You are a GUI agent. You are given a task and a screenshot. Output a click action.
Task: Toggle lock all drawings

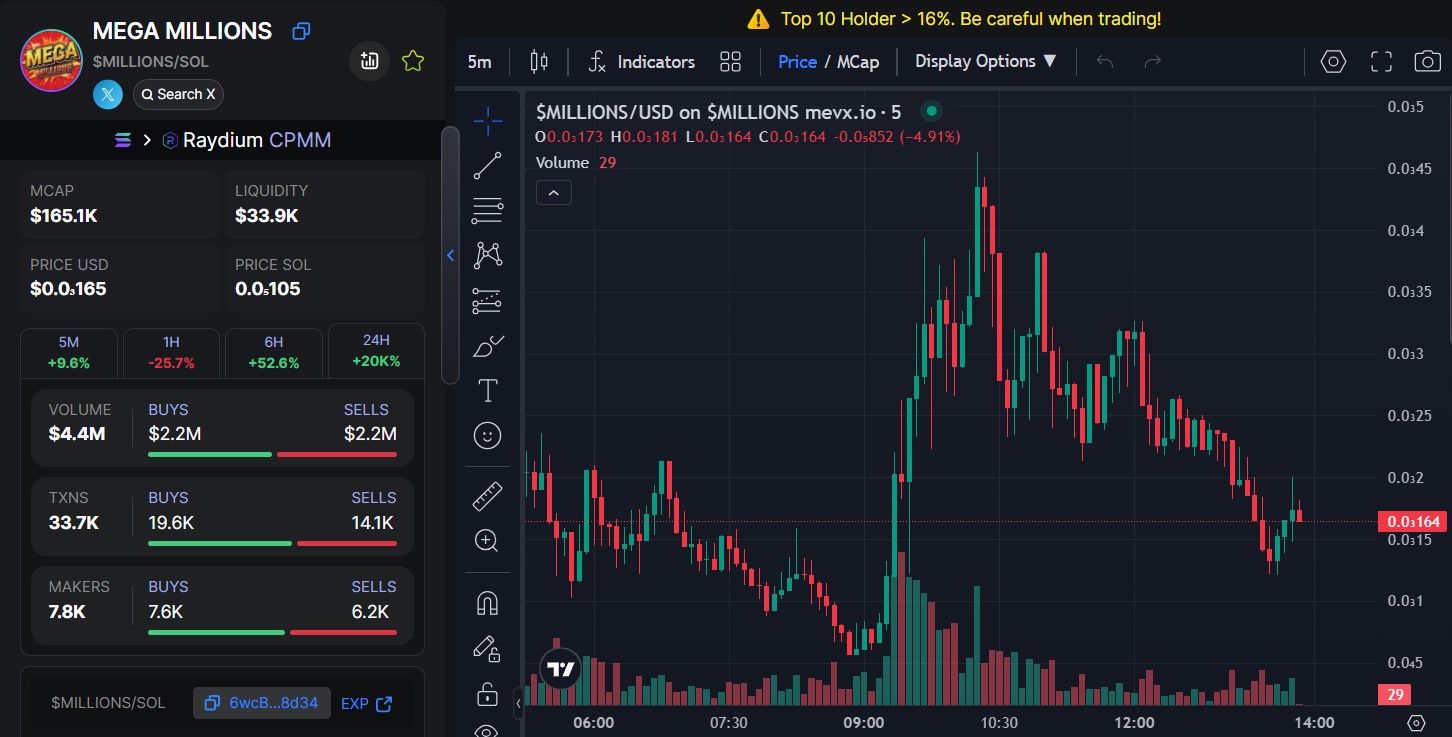[x=487, y=693]
